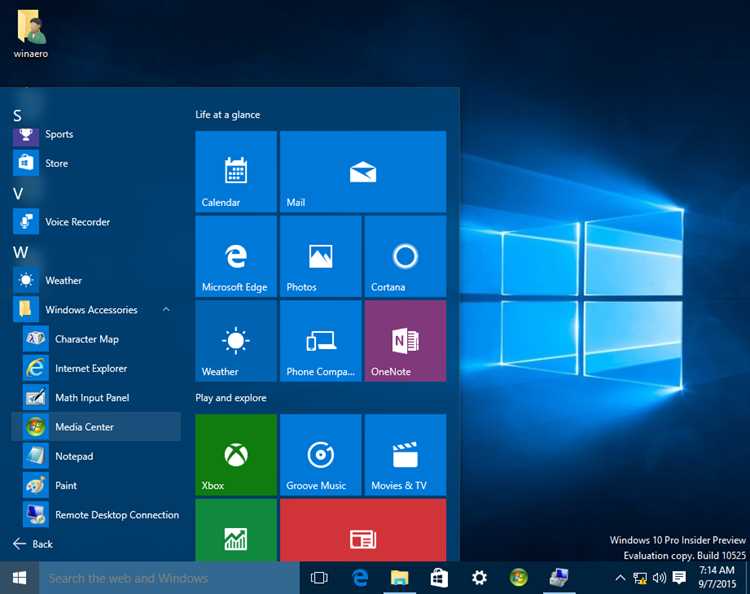
Task: Open the Photos tile
Action: [320, 256]
